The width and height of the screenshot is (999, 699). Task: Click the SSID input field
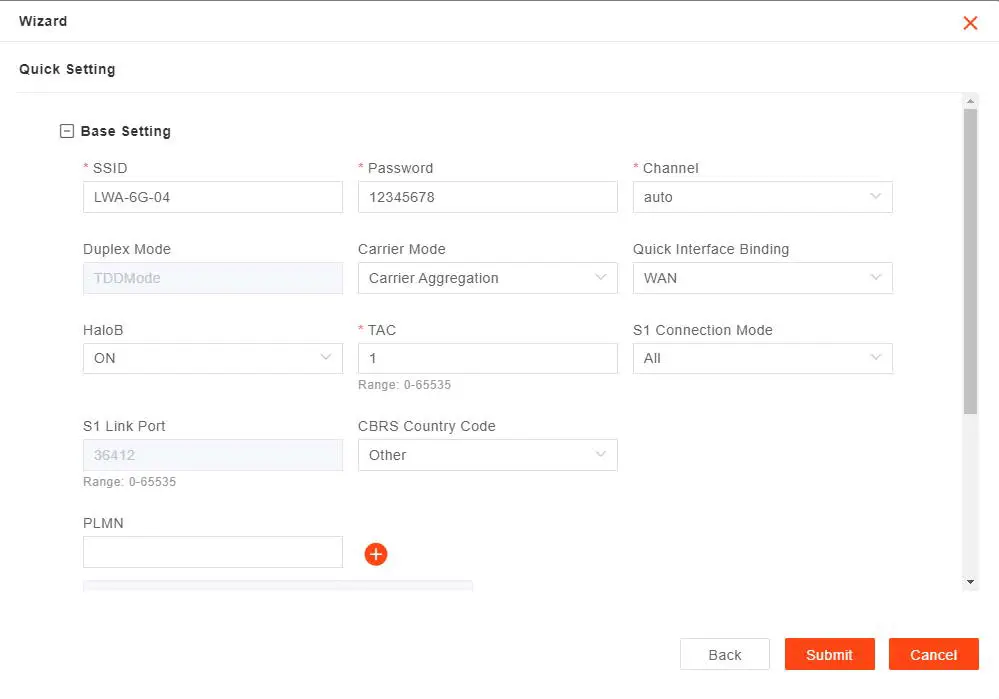tap(212, 197)
